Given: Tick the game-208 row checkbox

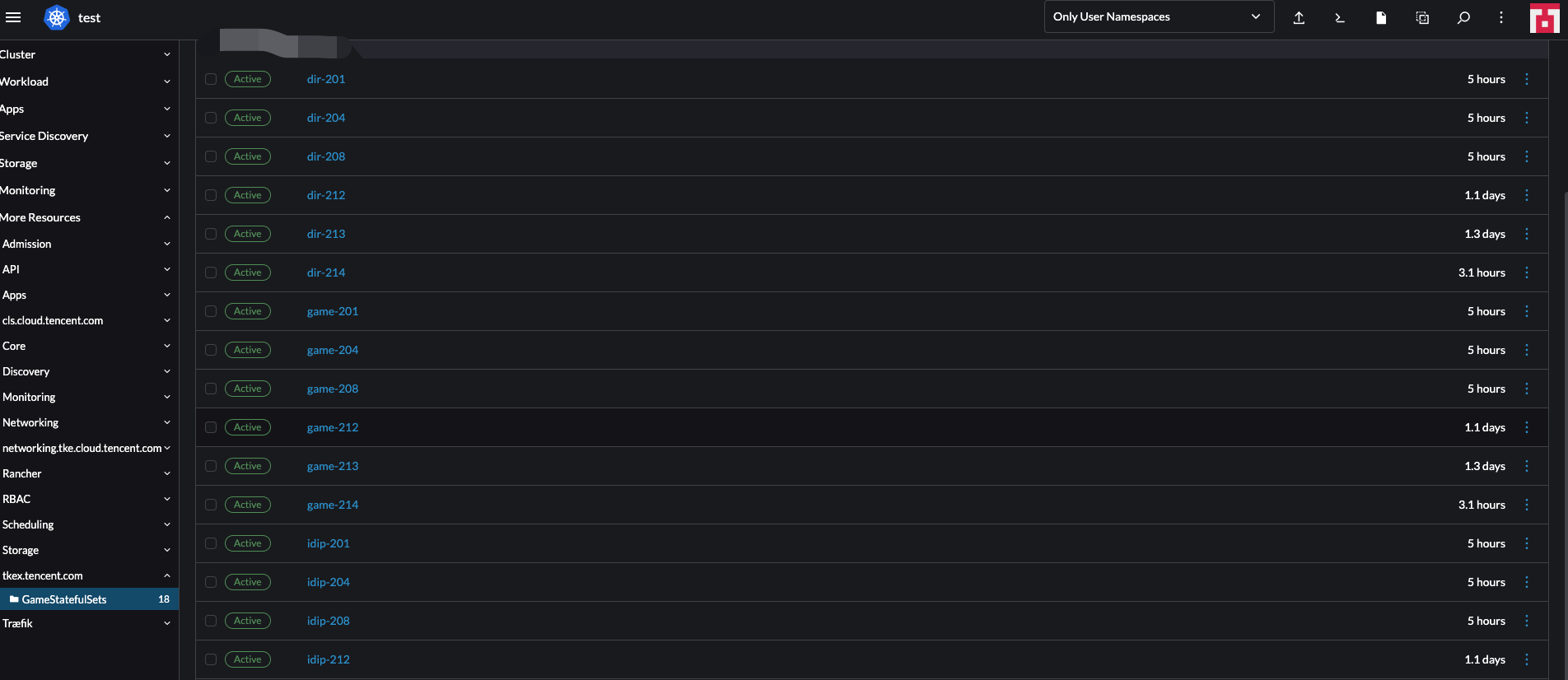Looking at the screenshot, I should coord(211,389).
